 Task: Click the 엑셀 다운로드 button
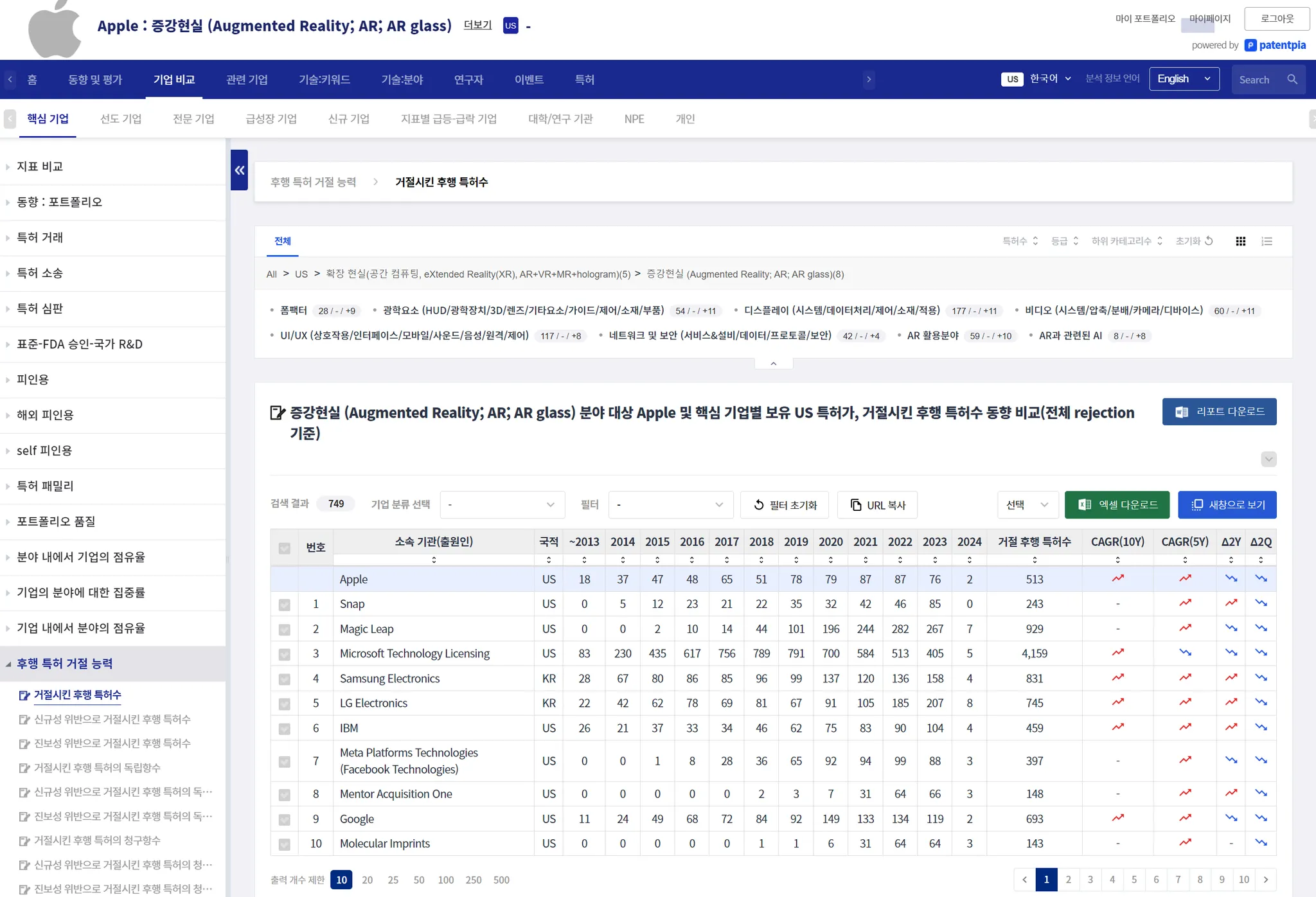click(1117, 505)
